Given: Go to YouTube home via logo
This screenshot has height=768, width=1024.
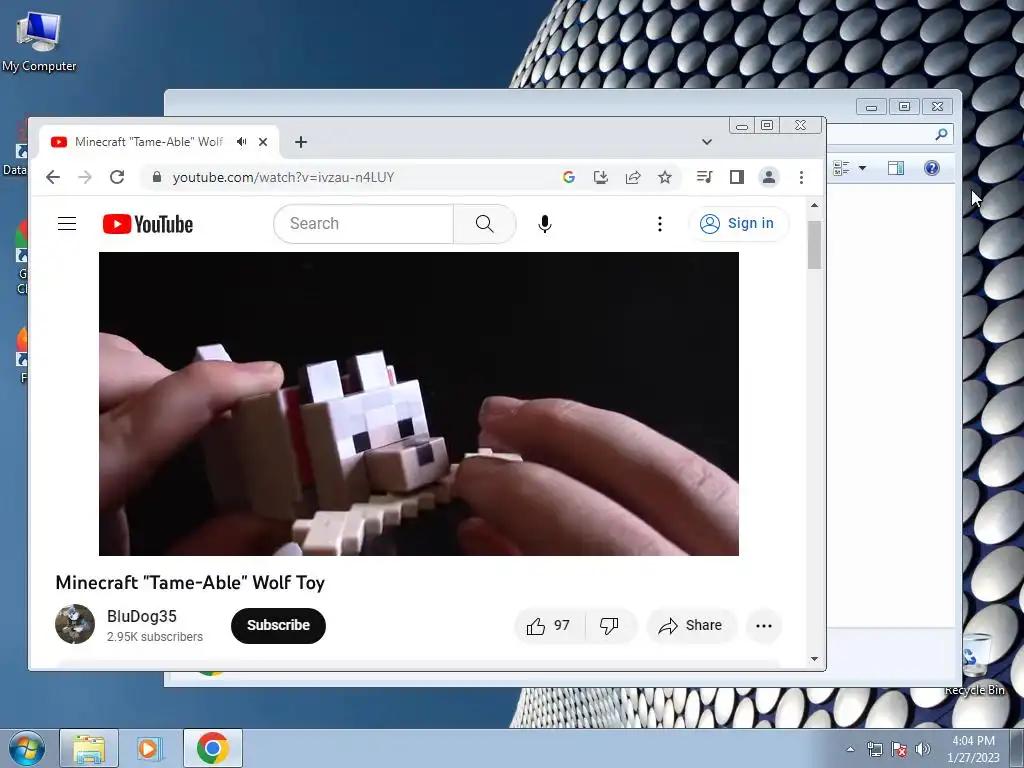Looking at the screenshot, I should (x=148, y=224).
